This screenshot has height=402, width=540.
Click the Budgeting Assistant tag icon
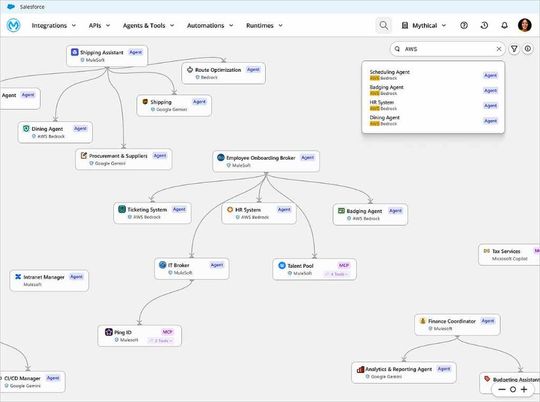coord(487,379)
